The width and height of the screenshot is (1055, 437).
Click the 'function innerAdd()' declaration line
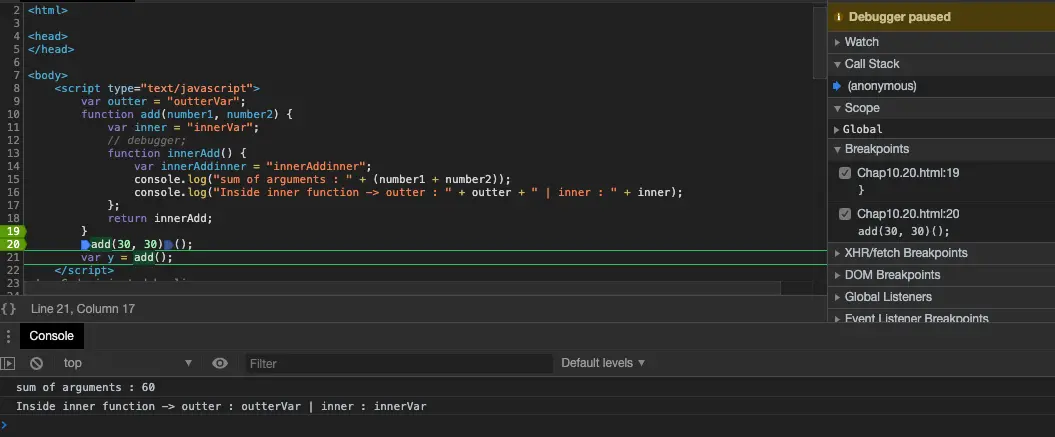click(x=177, y=153)
